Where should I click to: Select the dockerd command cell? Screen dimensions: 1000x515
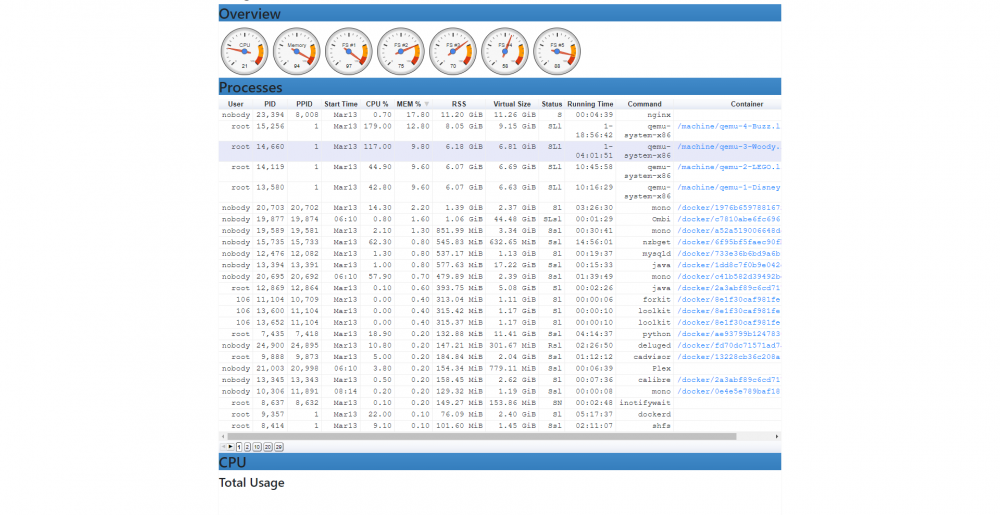click(644, 414)
